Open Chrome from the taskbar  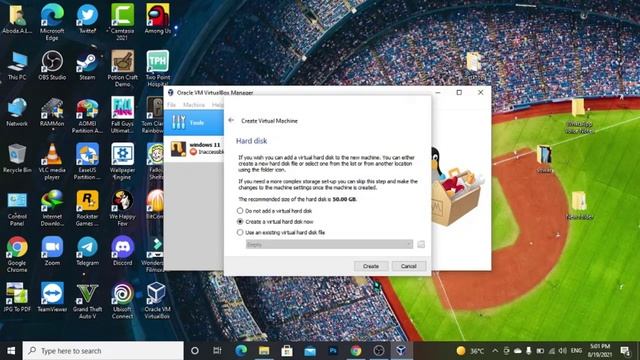click(x=356, y=351)
